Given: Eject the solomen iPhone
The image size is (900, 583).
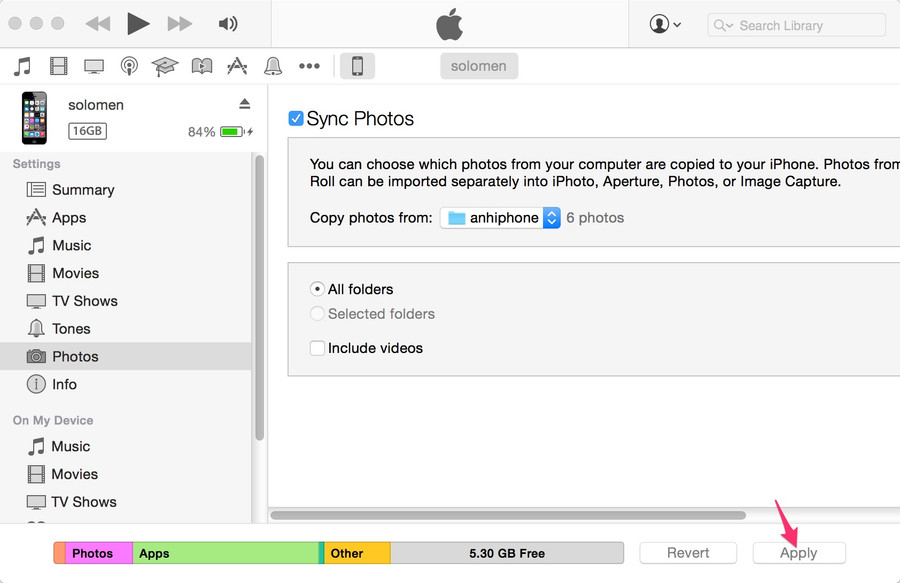Looking at the screenshot, I should pos(245,104).
